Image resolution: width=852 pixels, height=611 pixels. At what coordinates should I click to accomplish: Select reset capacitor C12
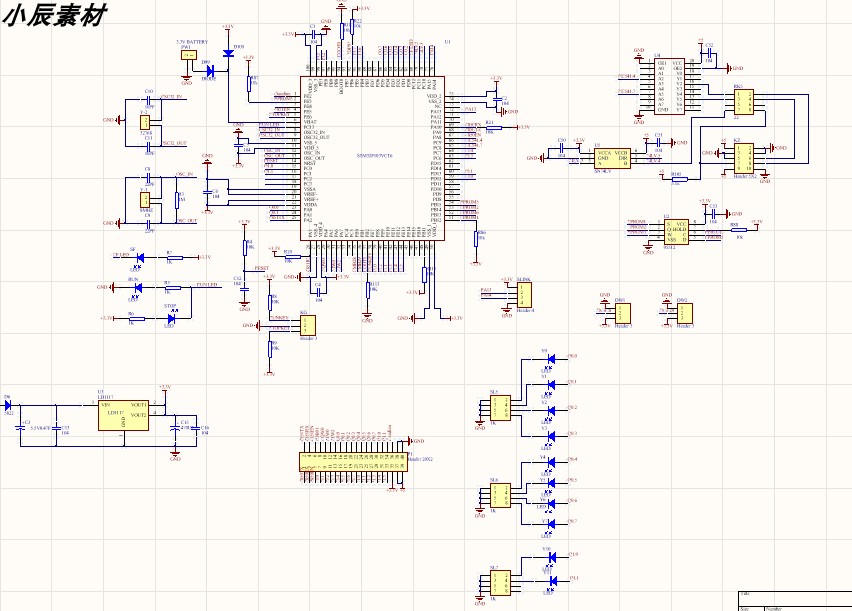pos(245,289)
